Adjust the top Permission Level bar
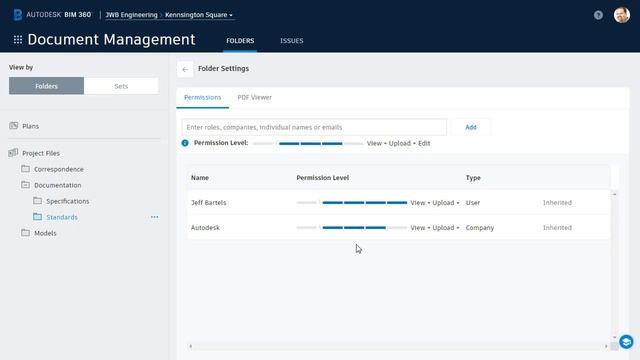This screenshot has width=640, height=360. tap(308, 143)
